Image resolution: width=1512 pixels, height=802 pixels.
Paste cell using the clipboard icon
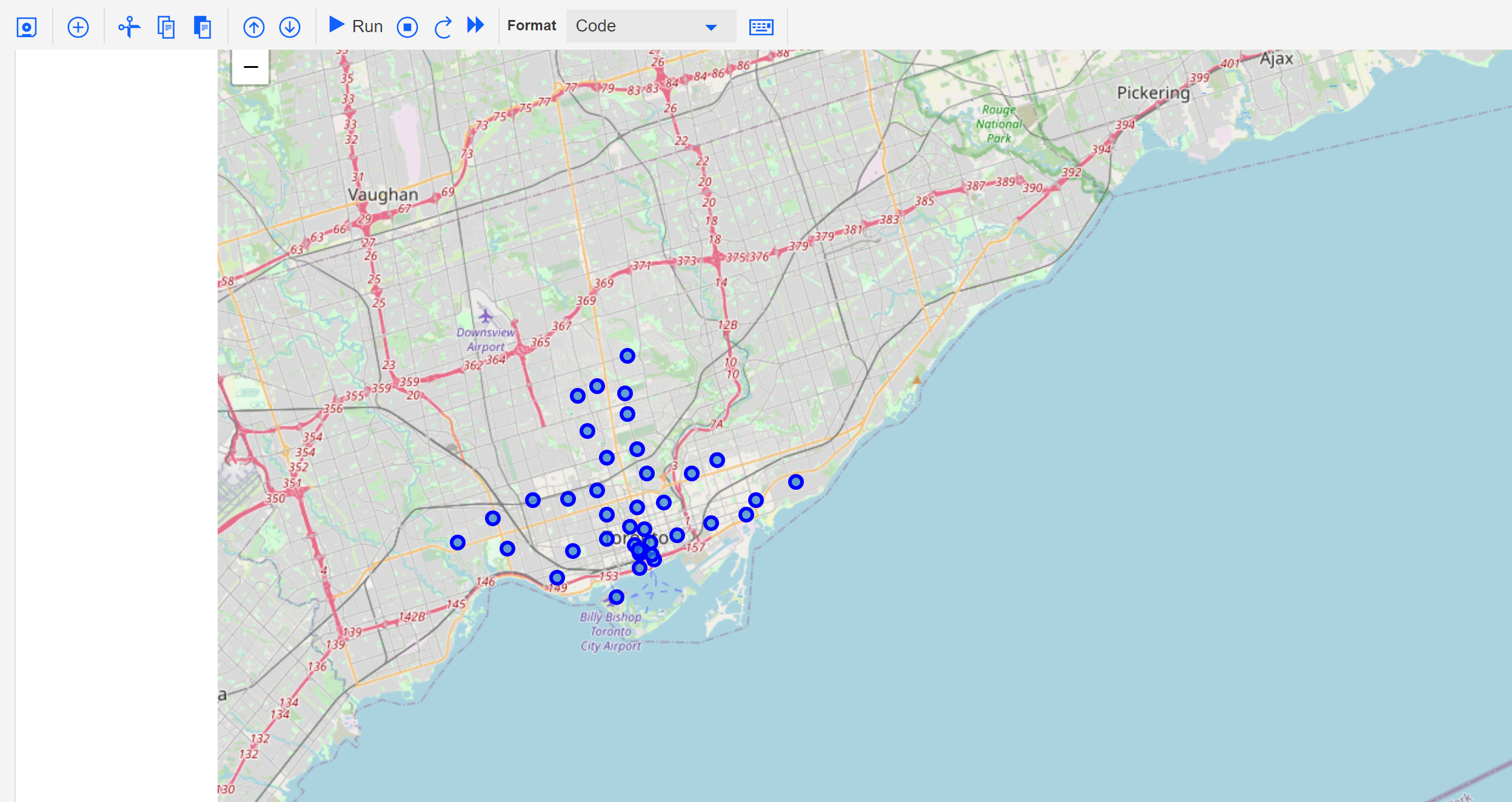pos(202,27)
